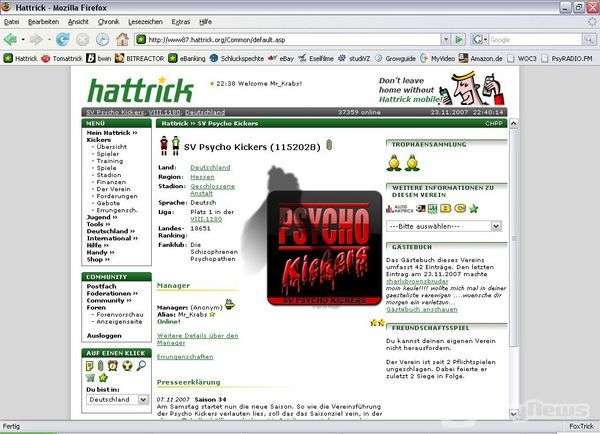
Task: Expand the Föderationen menu entry
Action: point(112,293)
